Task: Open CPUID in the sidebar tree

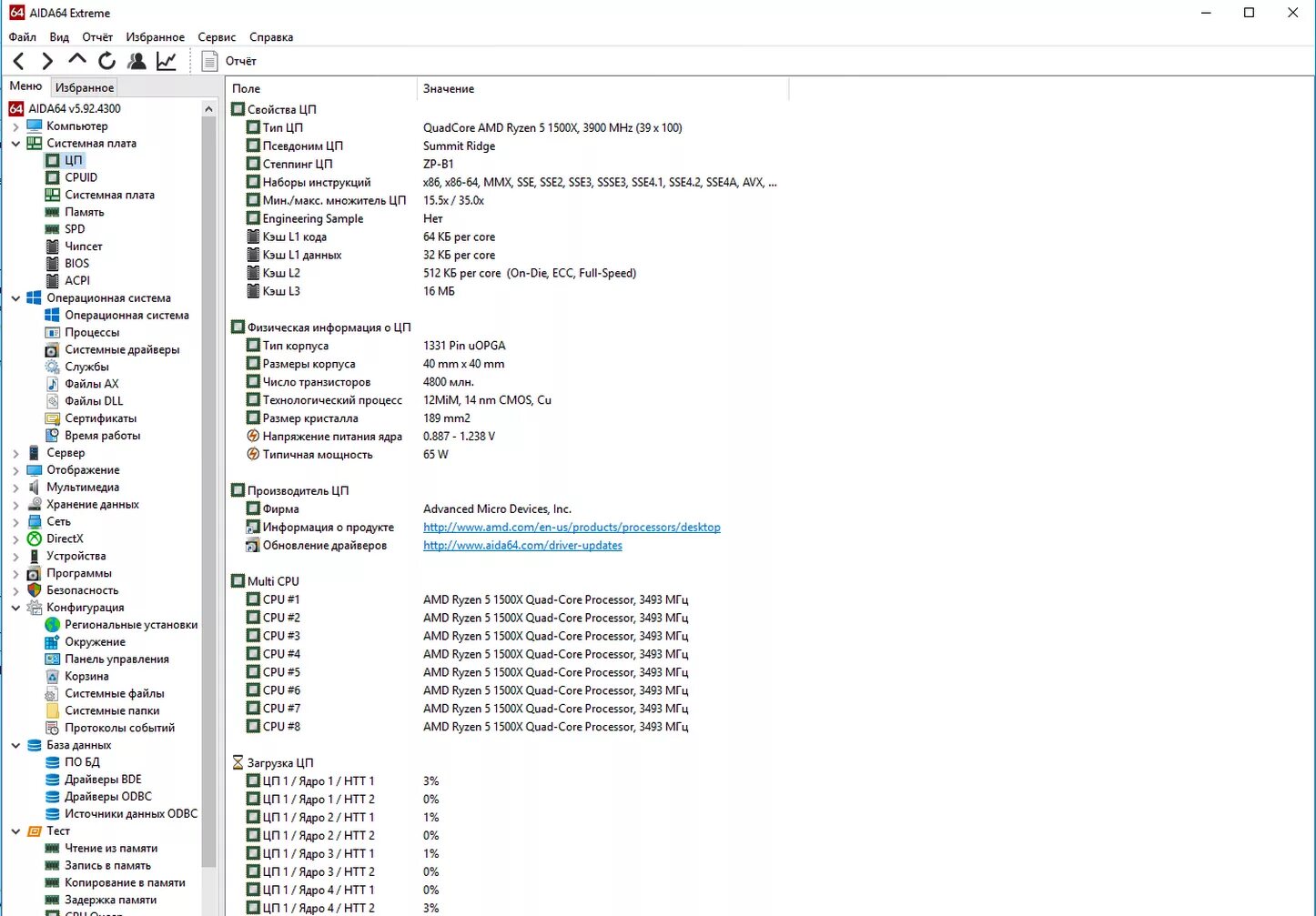Action: click(x=81, y=177)
